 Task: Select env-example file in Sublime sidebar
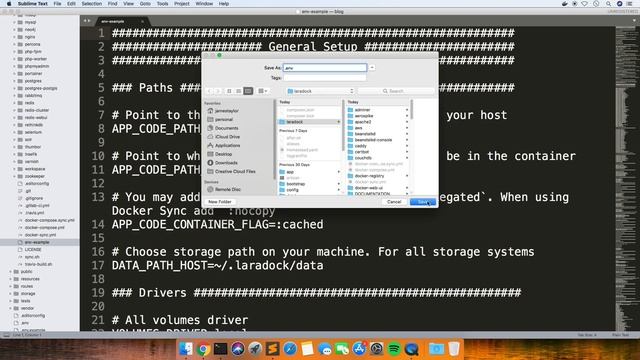[37, 242]
